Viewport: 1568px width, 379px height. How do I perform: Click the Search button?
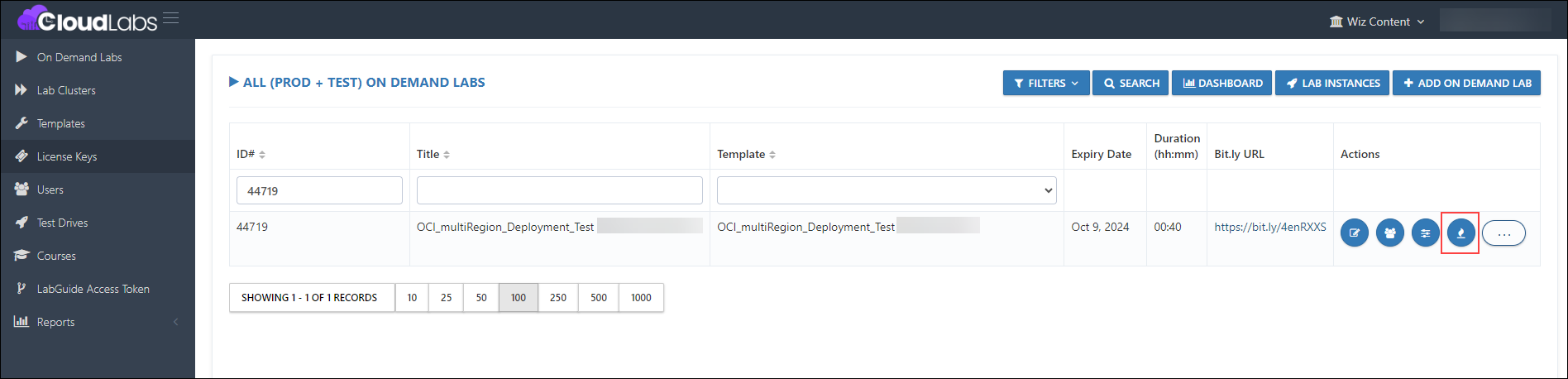click(1131, 83)
